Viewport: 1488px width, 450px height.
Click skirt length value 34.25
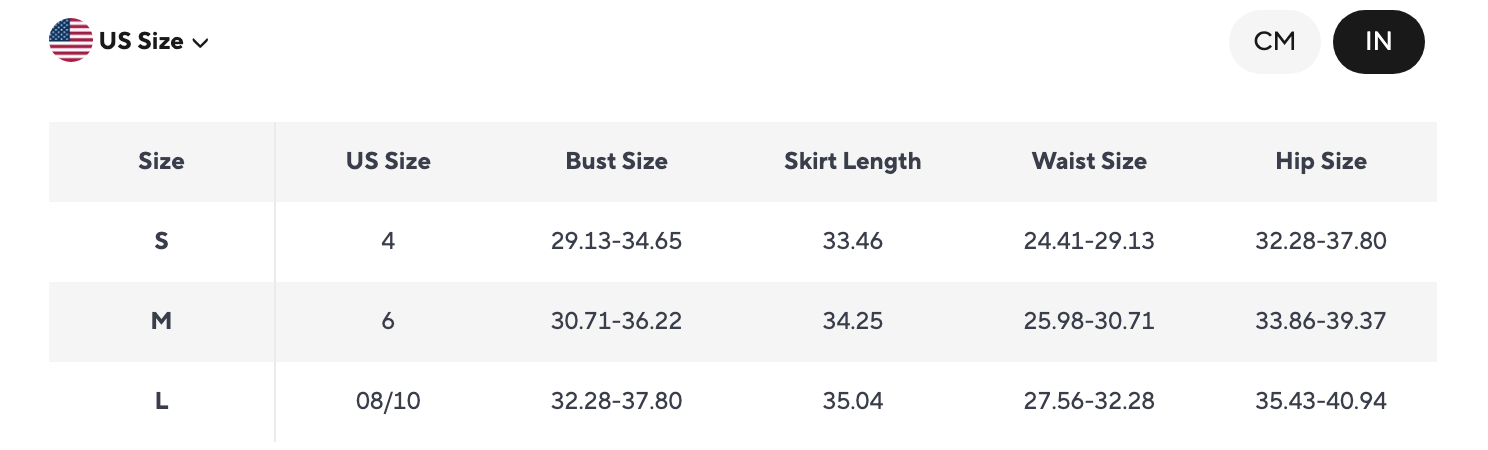point(852,321)
